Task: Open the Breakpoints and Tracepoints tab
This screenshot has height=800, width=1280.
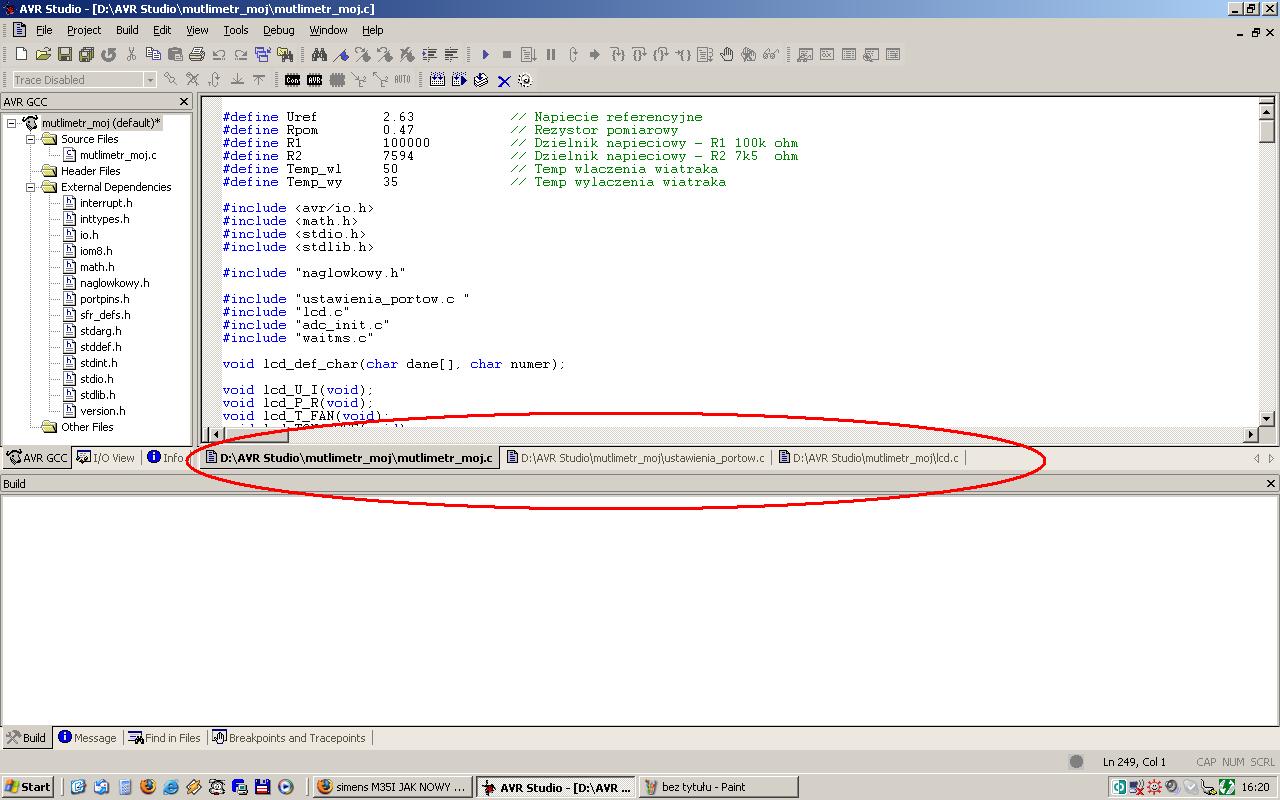Action: click(289, 738)
